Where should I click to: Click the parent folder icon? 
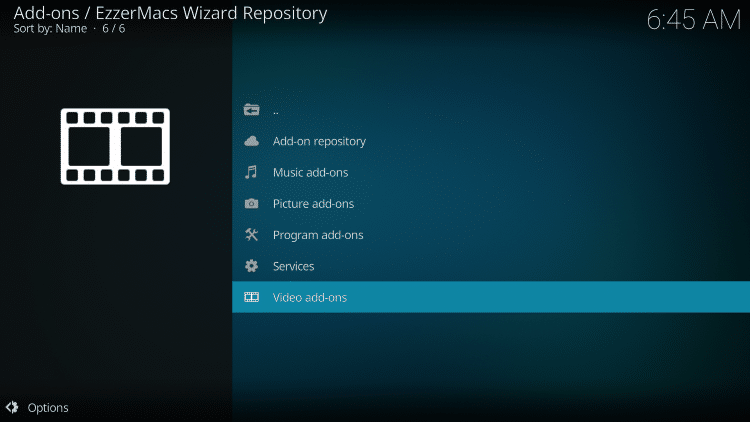point(251,110)
